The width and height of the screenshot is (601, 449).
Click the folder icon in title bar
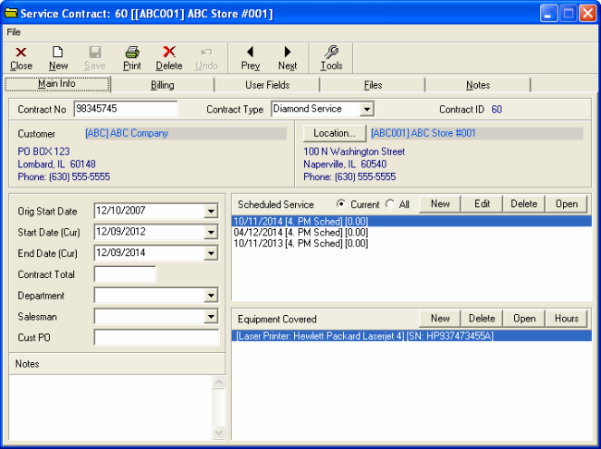11,13
